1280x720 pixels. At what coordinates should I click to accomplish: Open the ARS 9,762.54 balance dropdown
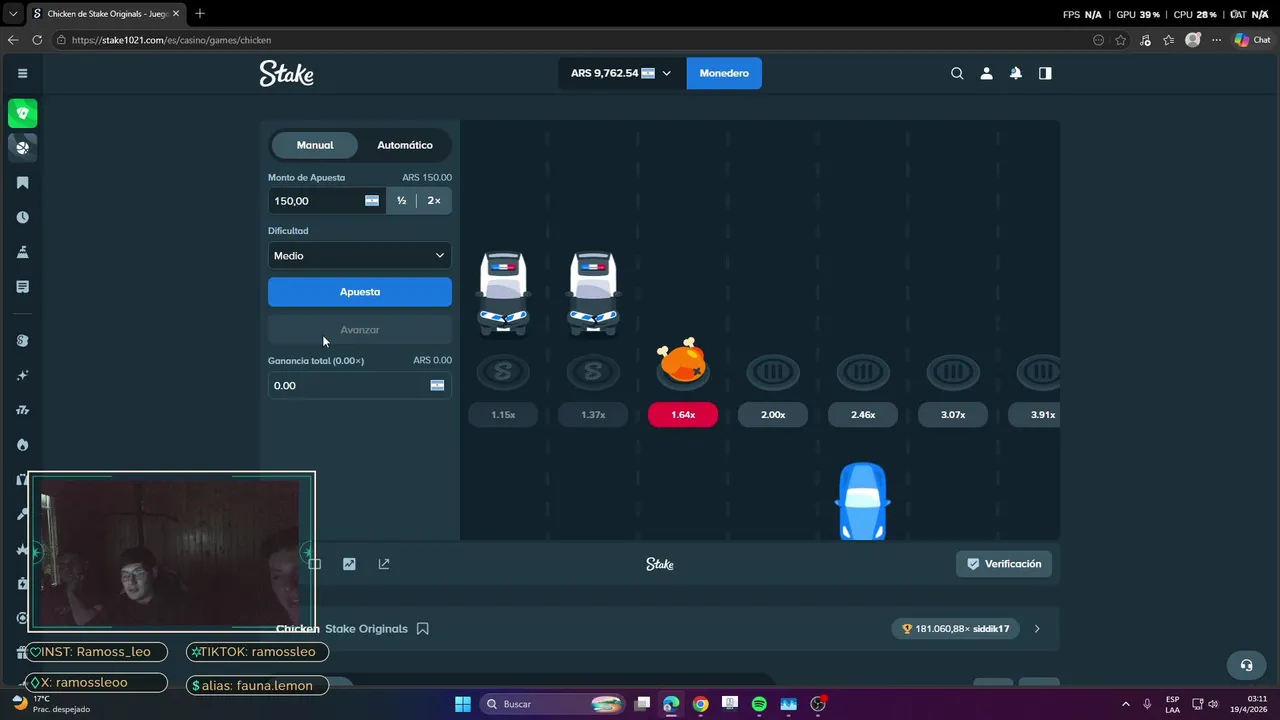[x=622, y=73]
